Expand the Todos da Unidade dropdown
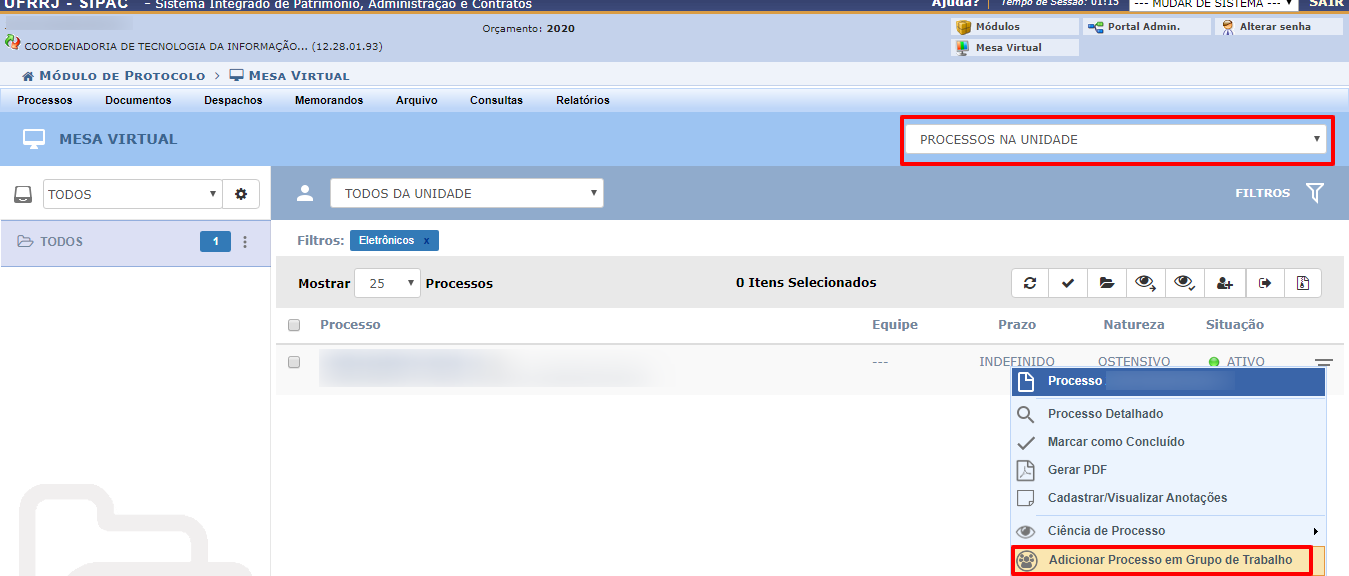1349x576 pixels. [467, 193]
